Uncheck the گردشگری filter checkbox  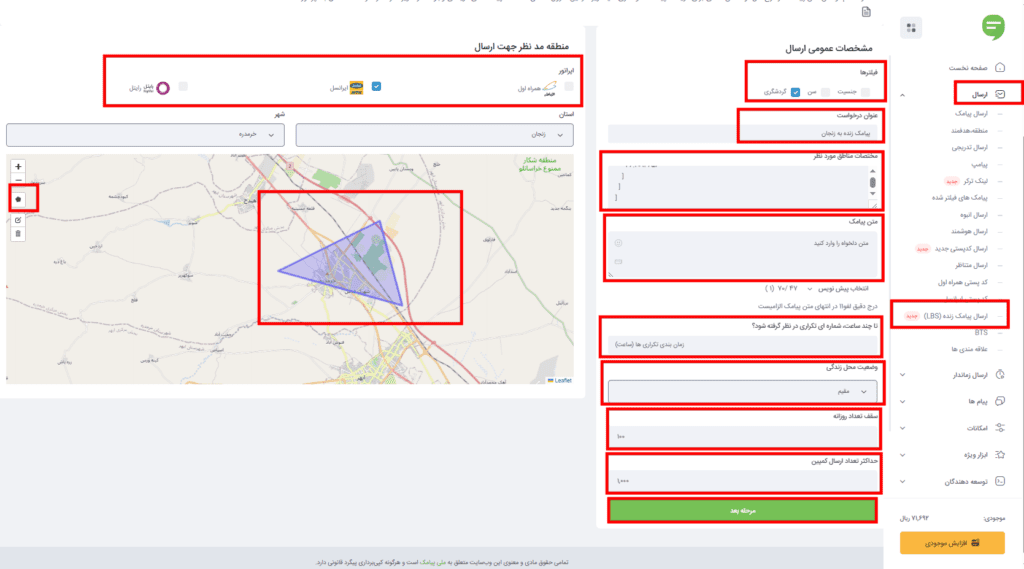point(795,92)
